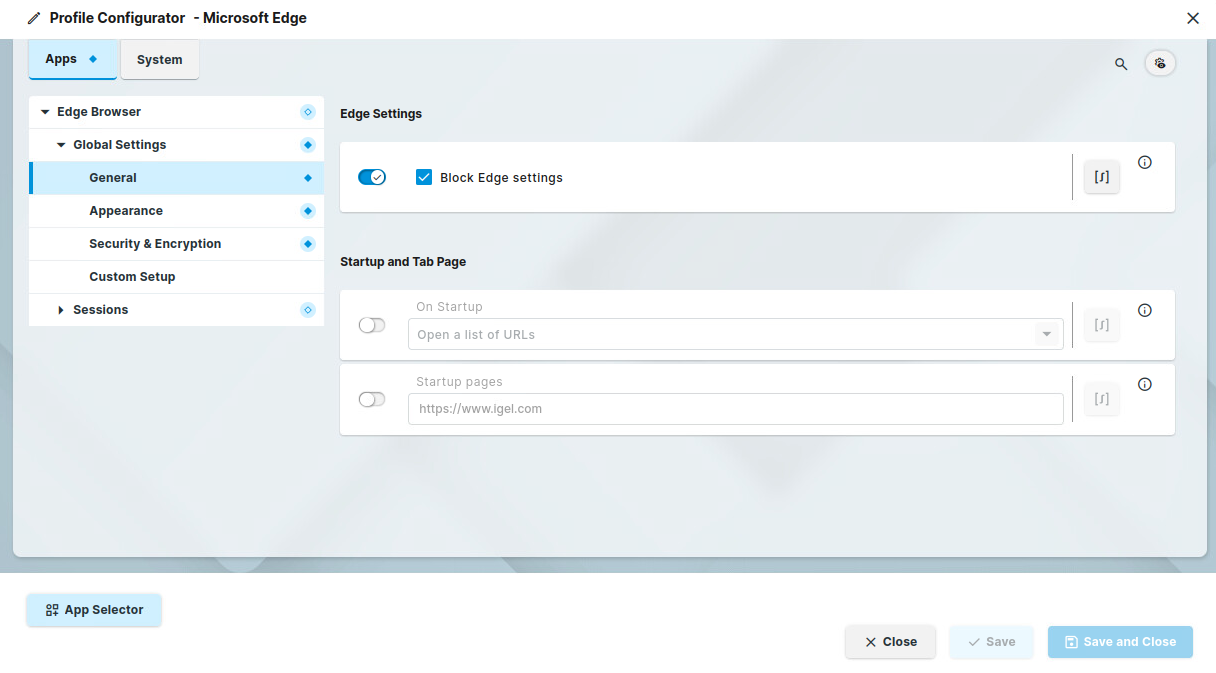Select Security & Encryption in sidebar
This screenshot has height=673, width=1216.
[x=155, y=244]
